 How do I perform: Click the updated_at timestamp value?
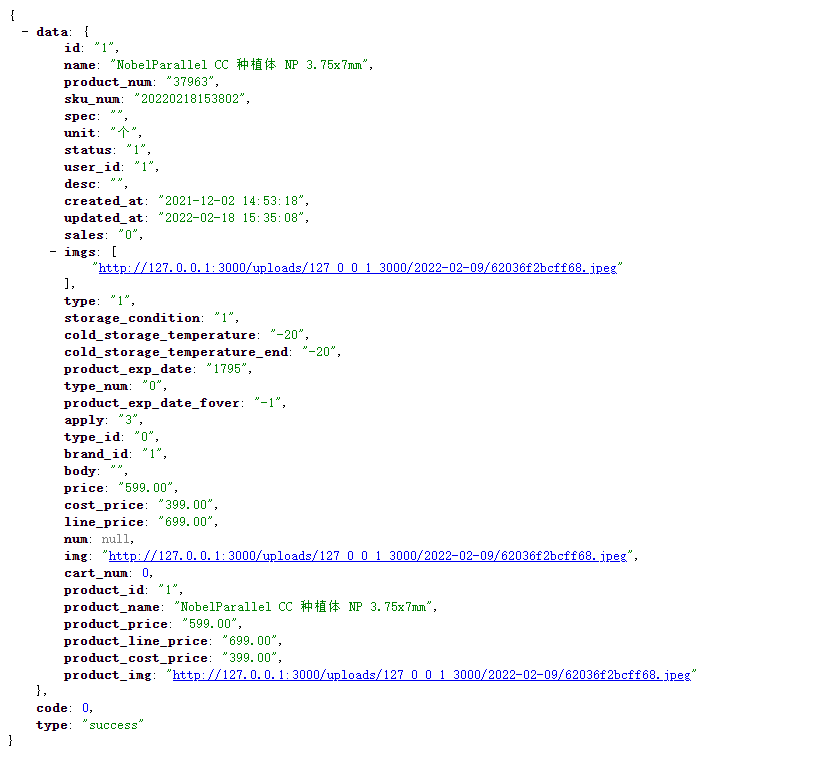[x=232, y=218]
